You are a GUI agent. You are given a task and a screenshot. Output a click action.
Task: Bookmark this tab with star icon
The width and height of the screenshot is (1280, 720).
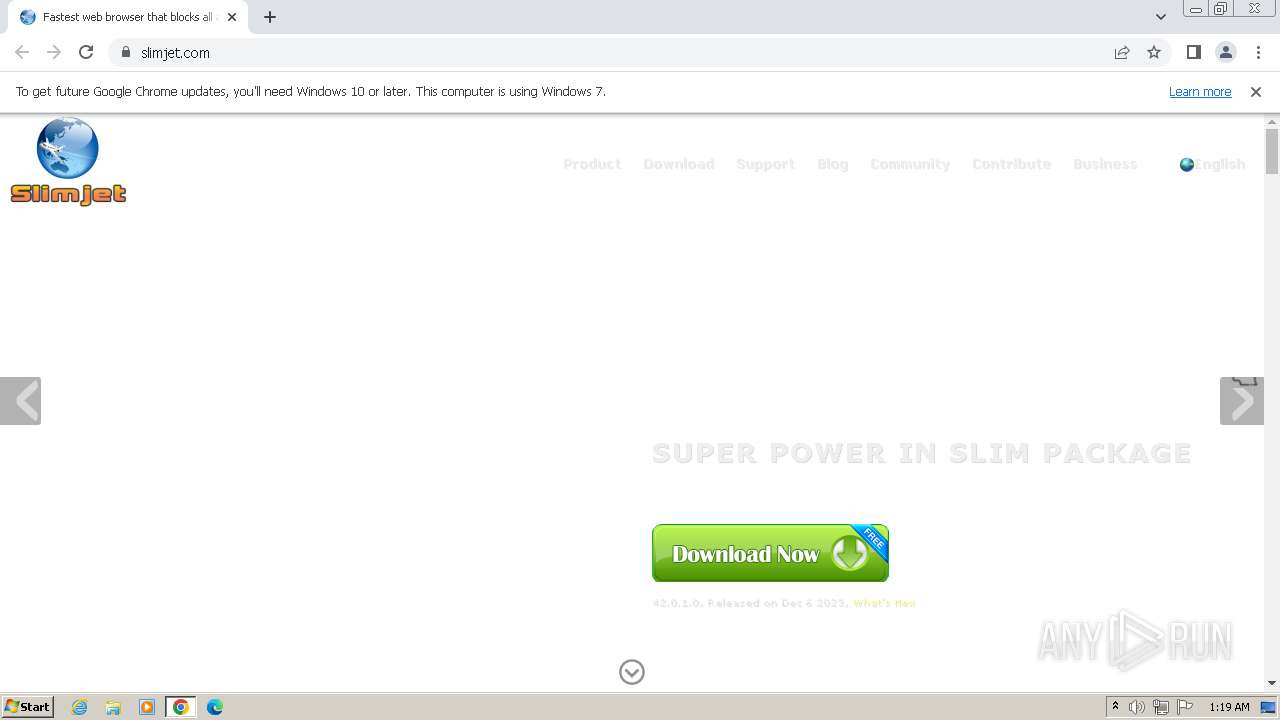click(1154, 52)
